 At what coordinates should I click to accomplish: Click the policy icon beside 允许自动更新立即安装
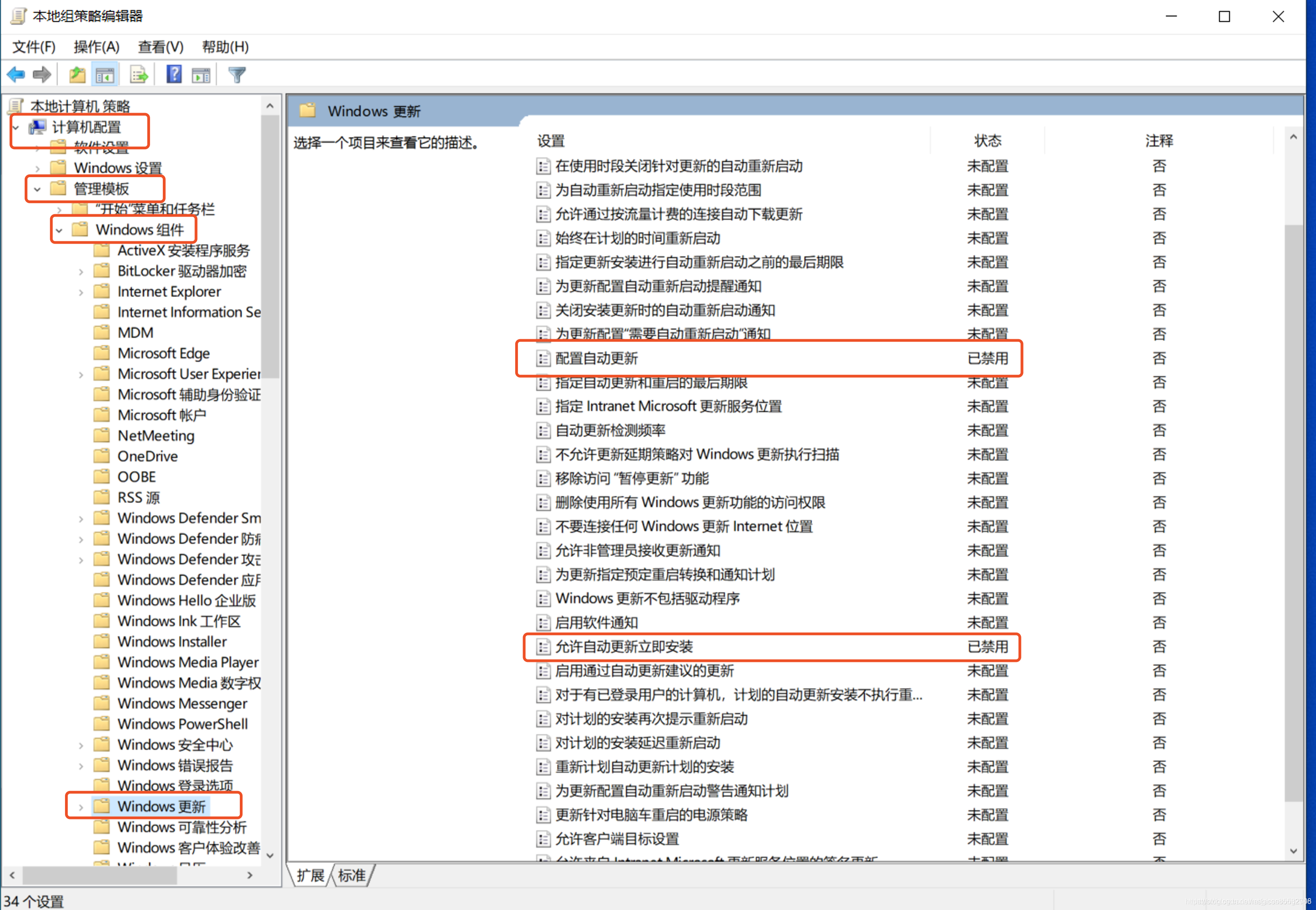click(x=543, y=647)
